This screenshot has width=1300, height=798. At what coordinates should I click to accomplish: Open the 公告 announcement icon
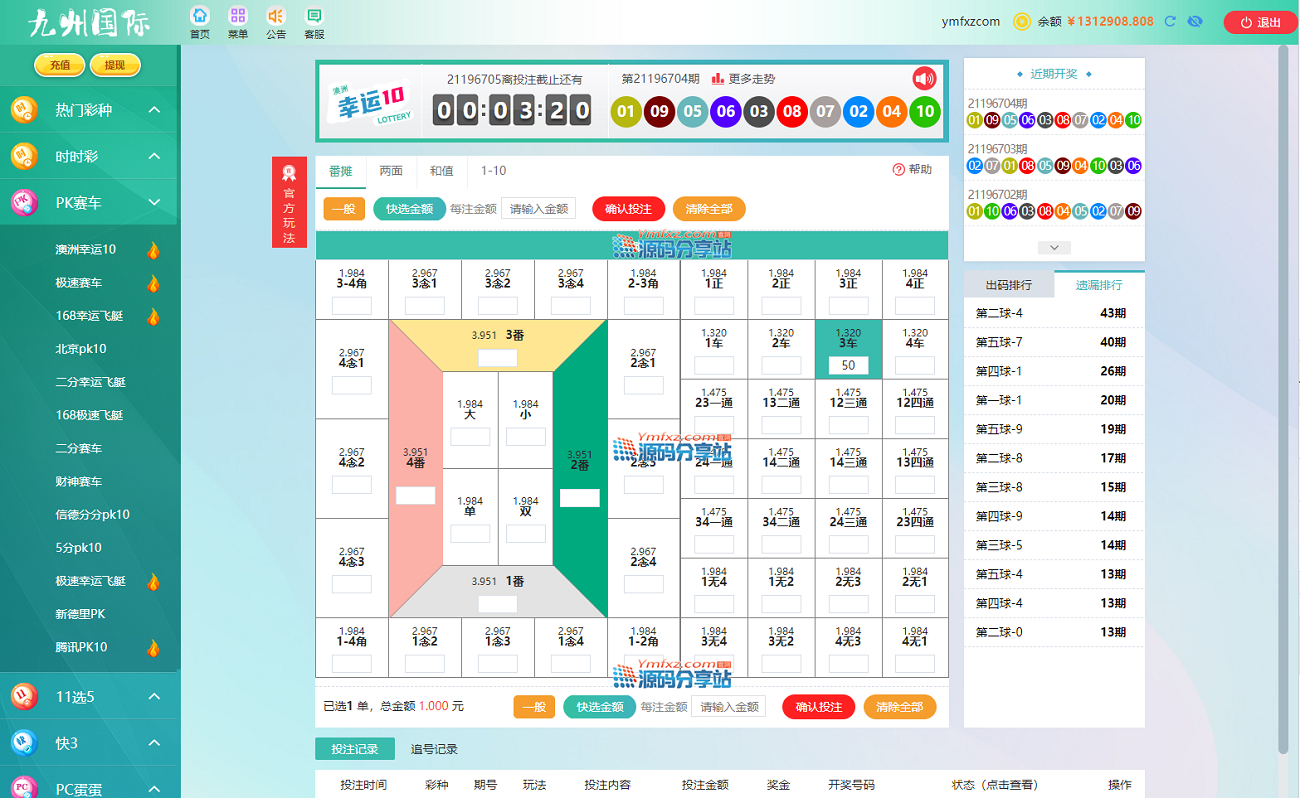[x=276, y=17]
